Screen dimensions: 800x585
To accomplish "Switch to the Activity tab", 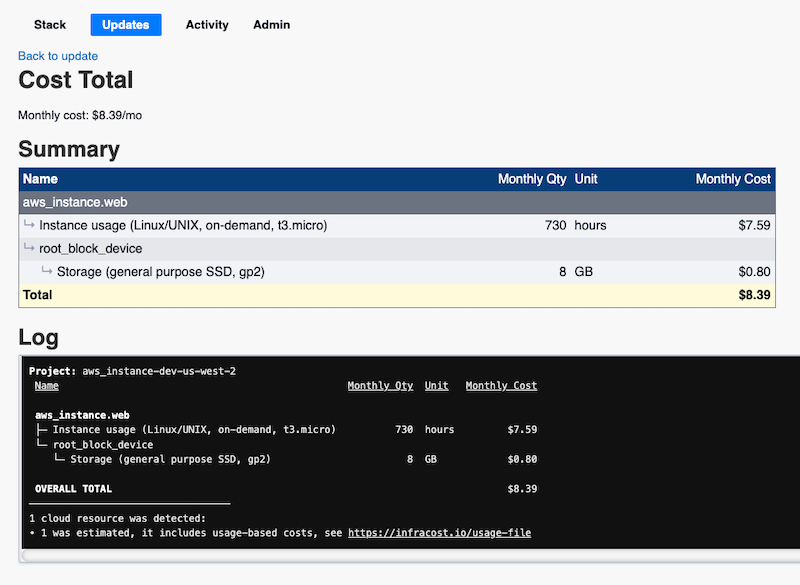I will 207,25.
